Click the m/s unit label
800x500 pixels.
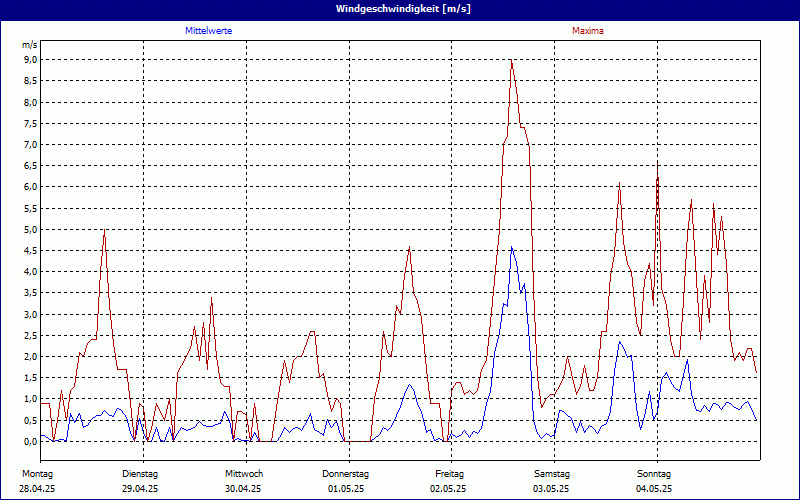tap(29, 45)
